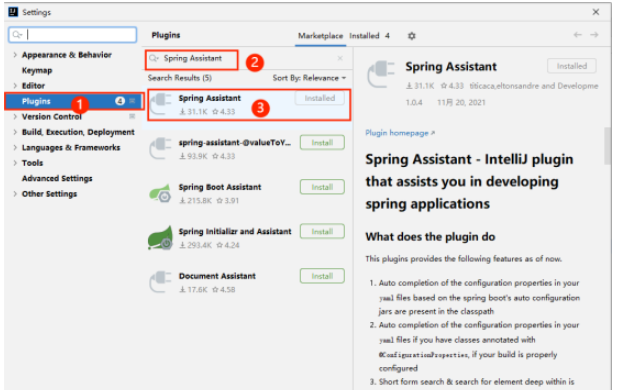The width and height of the screenshot is (617, 390).
Task: Click the magnifier icon in plugin search
Action: tap(153, 59)
